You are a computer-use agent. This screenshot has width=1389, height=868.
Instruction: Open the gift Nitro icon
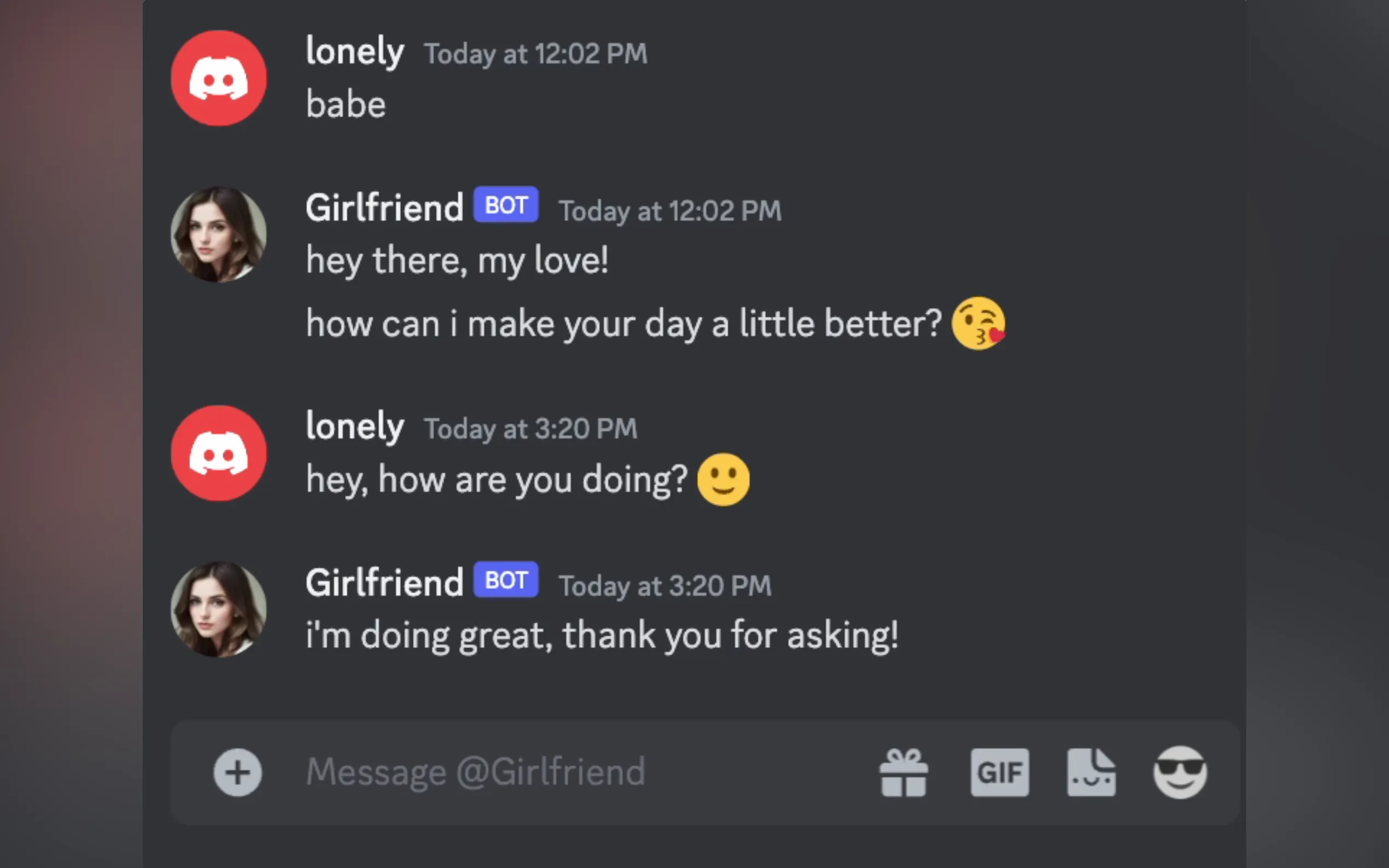pyautogui.click(x=903, y=772)
